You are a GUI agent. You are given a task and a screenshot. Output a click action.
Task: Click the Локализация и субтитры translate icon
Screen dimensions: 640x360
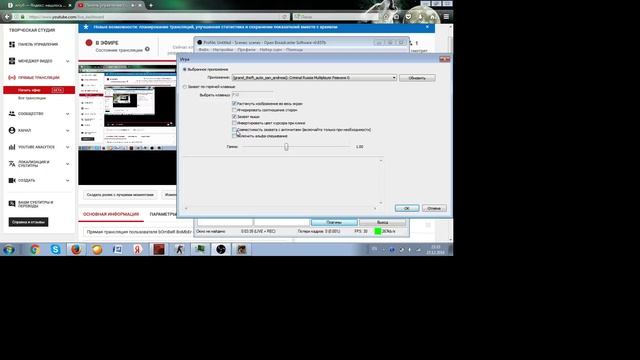point(12,164)
